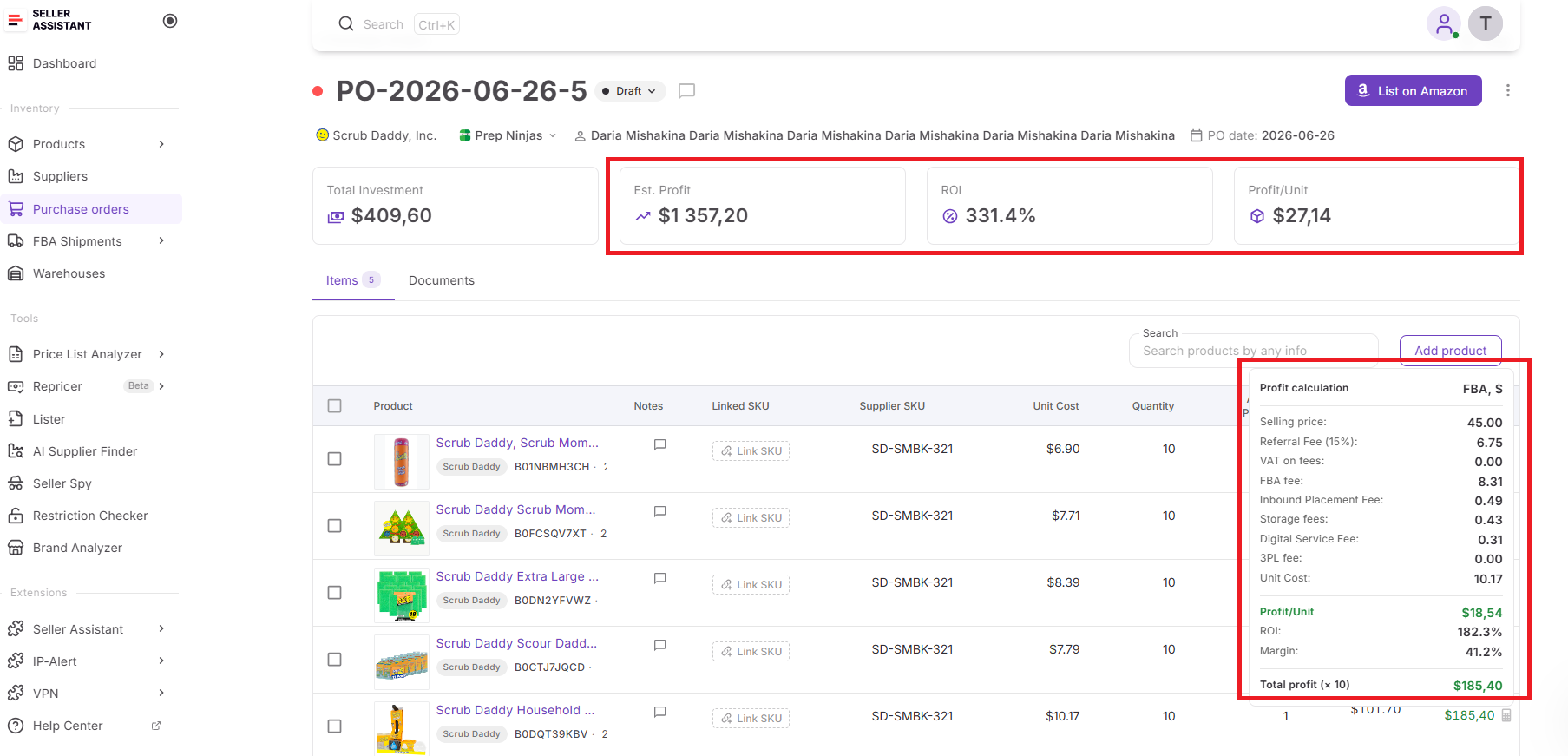Viewport: 1568px width, 756px height.
Task: Open the Draft status dropdown
Action: point(631,91)
